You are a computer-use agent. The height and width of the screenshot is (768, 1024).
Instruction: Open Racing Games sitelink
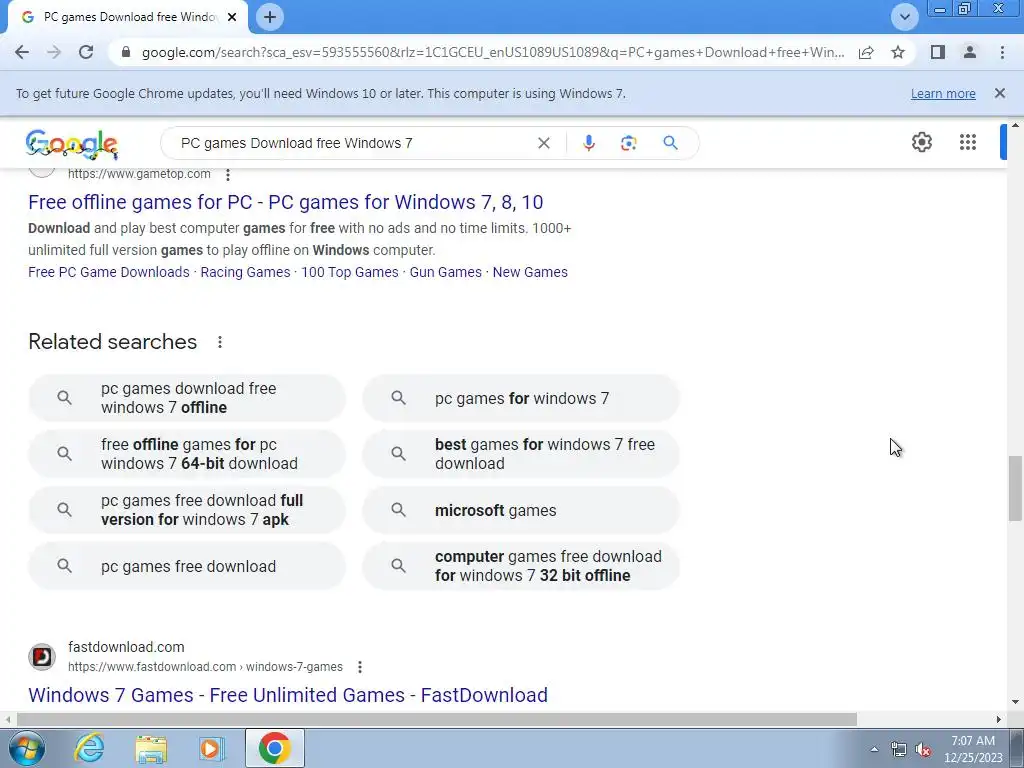pos(245,272)
